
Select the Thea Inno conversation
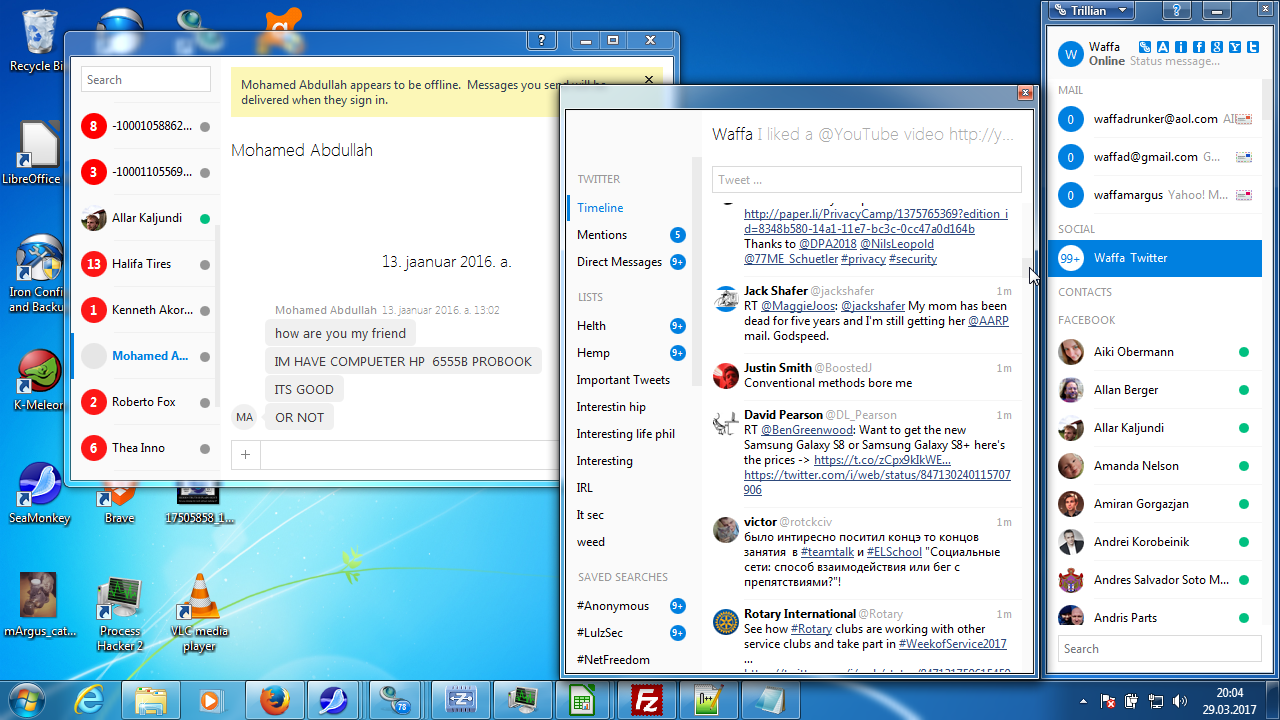point(145,448)
